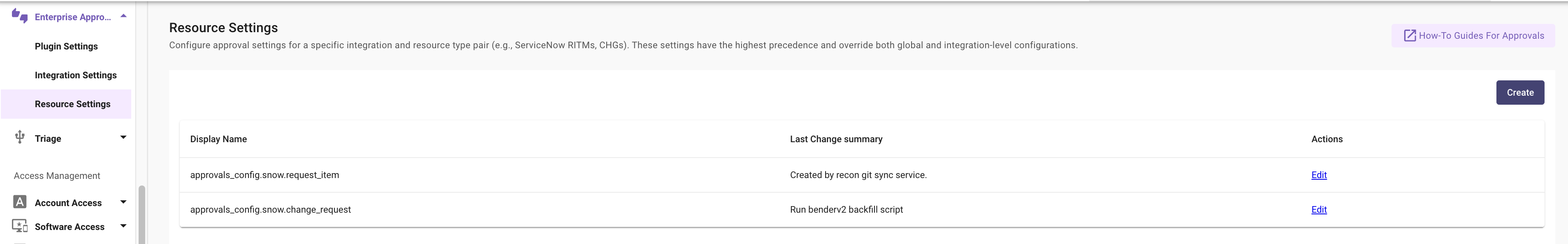The image size is (1568, 244).
Task: Expand the Account Access dropdown arrow
Action: point(123,202)
